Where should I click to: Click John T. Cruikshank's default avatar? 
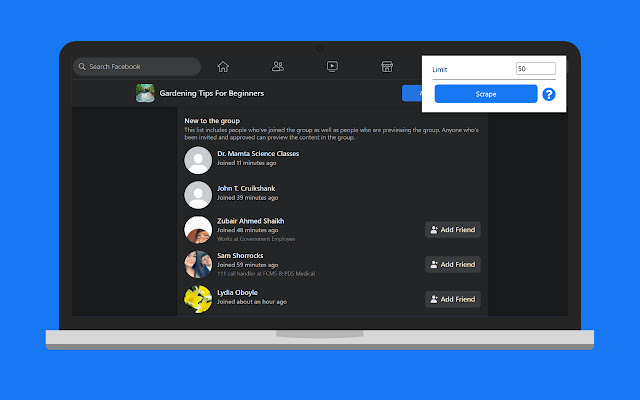(x=198, y=194)
